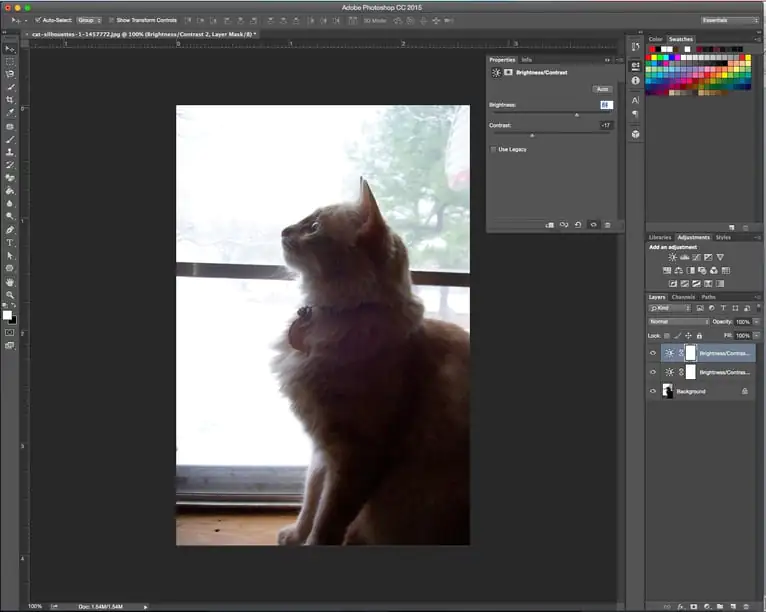Toggle Auto-Select checkbox in options bar
Viewport: 766px width, 612px height.
[x=38, y=20]
